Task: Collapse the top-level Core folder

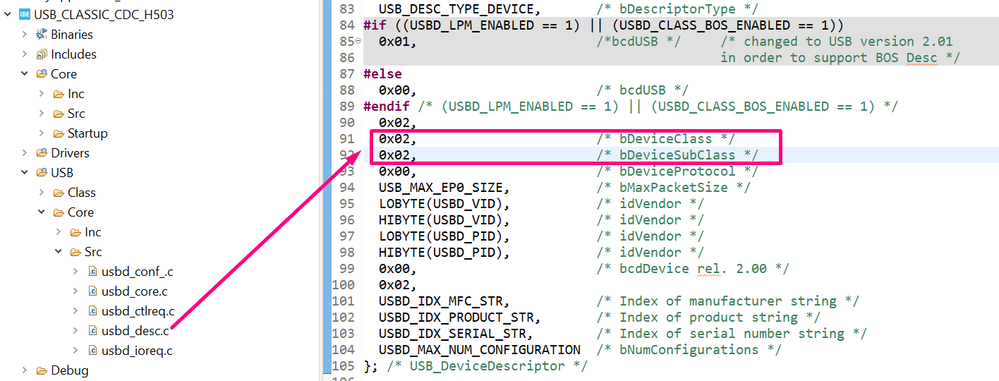Action: click(25, 74)
